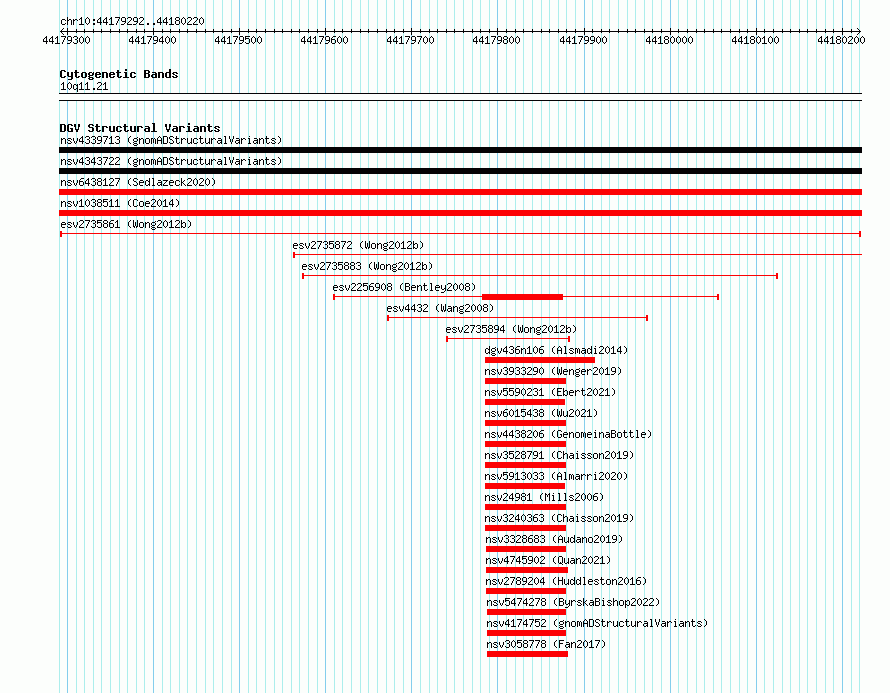
Task: Open nsv4438206 (GenomeinaBottle) label
Action: [x=568, y=434]
